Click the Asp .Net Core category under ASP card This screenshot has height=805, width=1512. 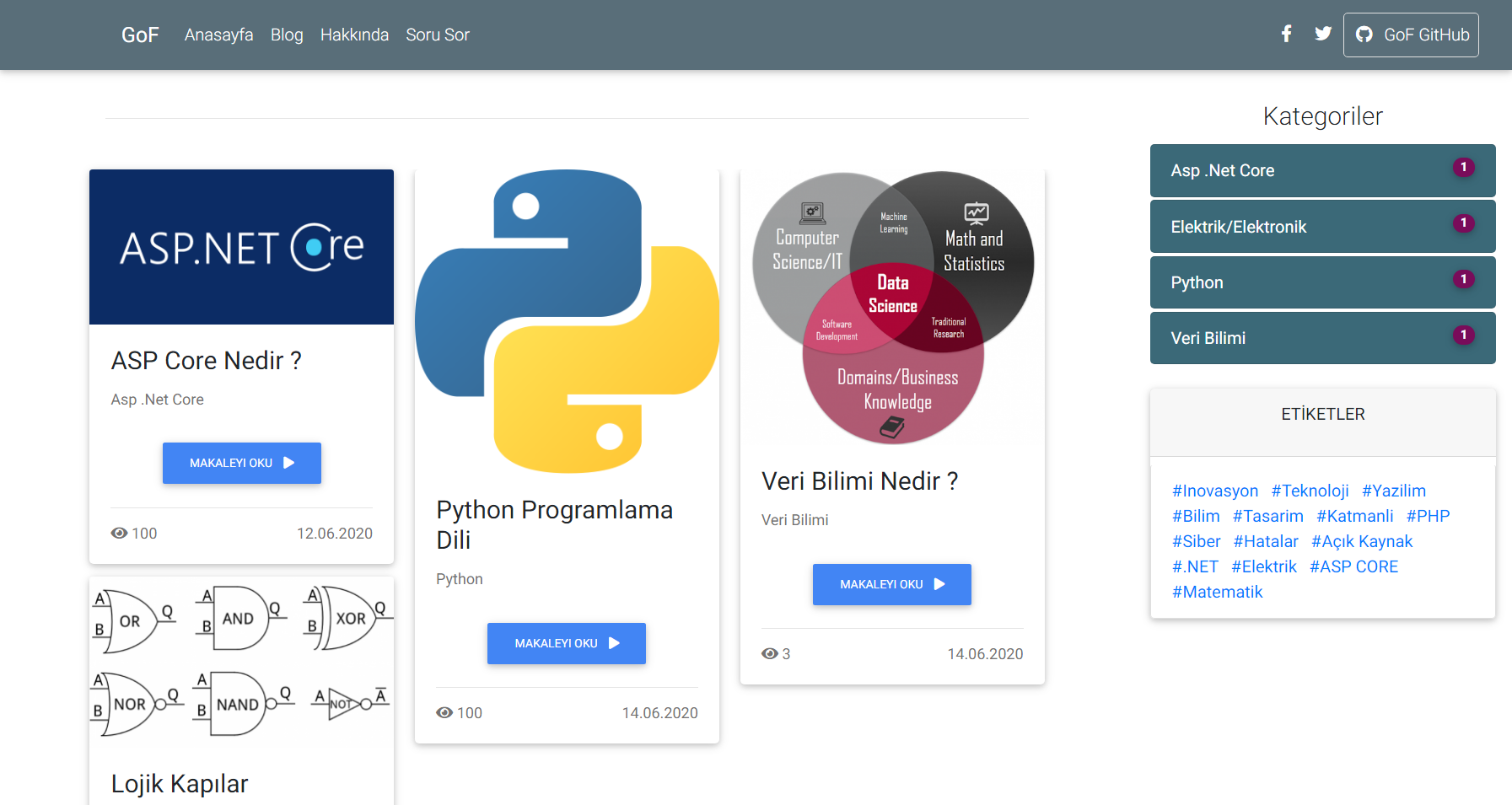158,400
